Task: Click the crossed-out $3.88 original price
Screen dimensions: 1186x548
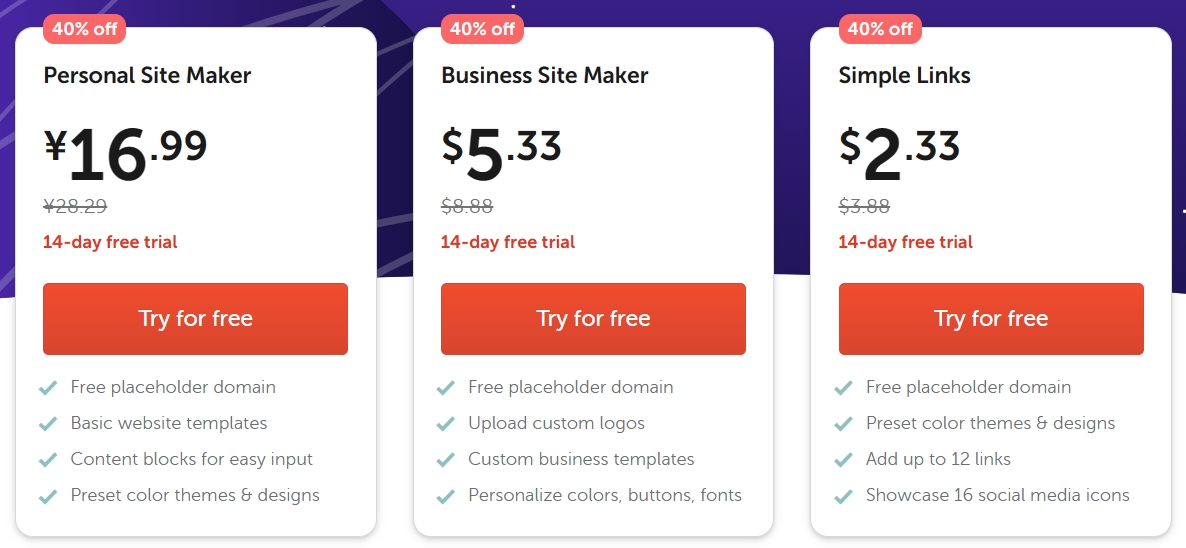Action: pyautogui.click(x=864, y=206)
